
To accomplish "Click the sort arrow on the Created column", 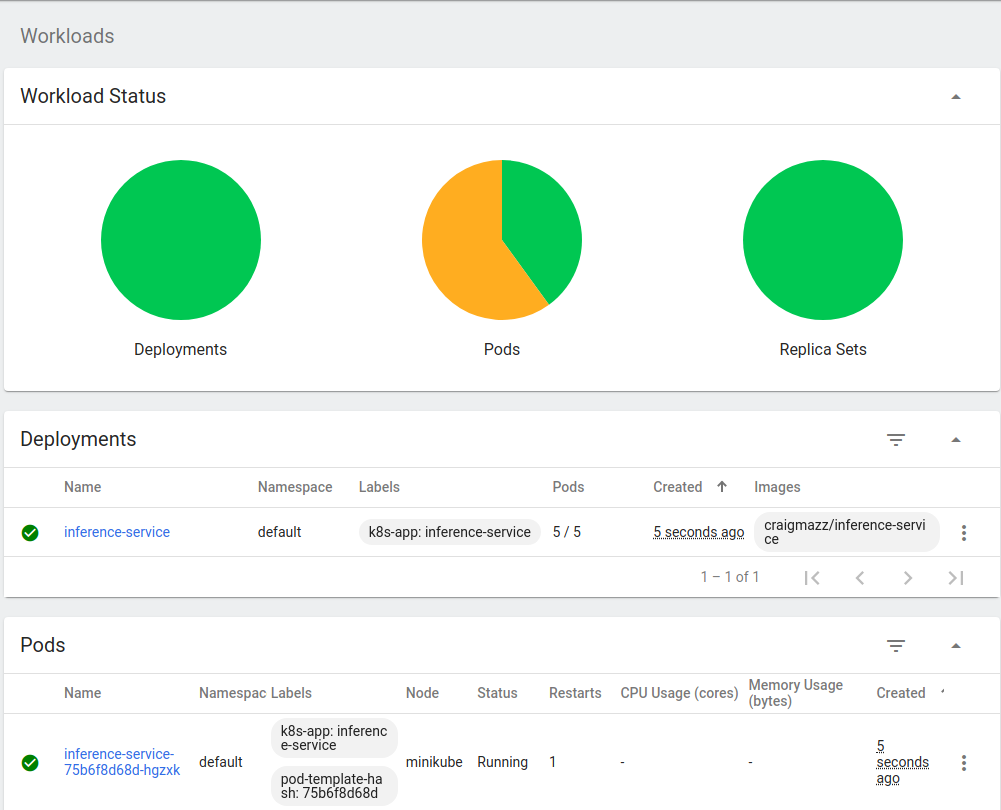I will 722,487.
